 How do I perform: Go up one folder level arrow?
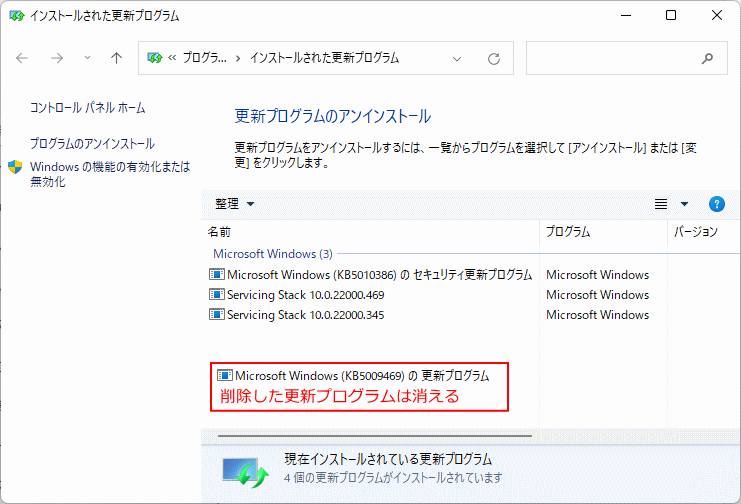tap(116, 58)
